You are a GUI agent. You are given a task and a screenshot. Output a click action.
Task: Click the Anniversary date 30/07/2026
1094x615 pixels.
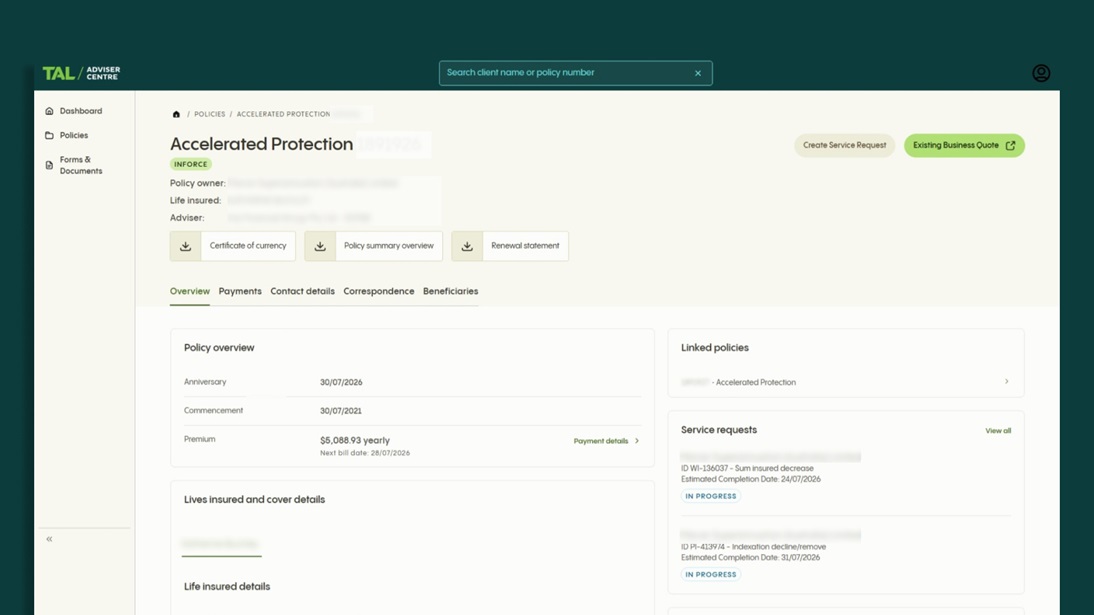pyautogui.click(x=341, y=383)
